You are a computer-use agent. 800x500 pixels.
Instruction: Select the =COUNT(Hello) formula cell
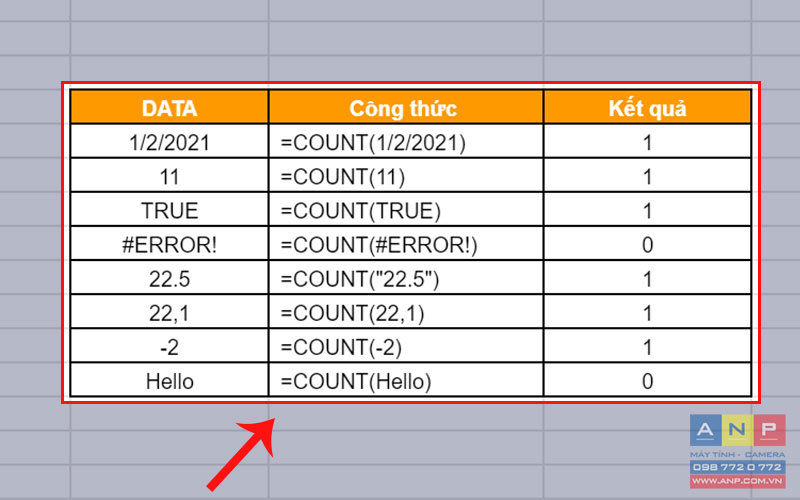(x=404, y=380)
